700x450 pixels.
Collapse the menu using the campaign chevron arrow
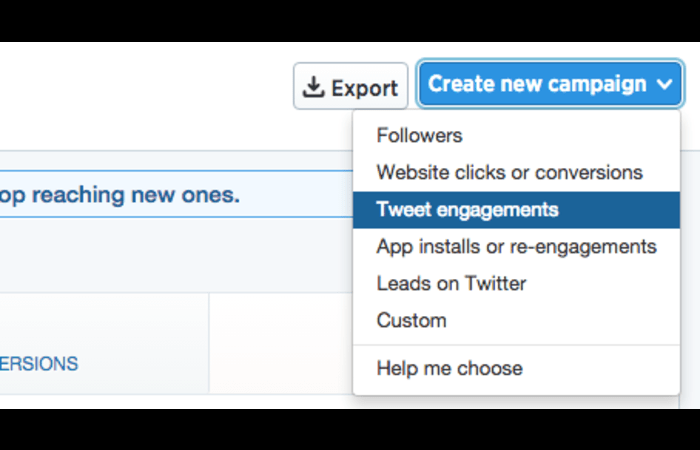tap(664, 83)
